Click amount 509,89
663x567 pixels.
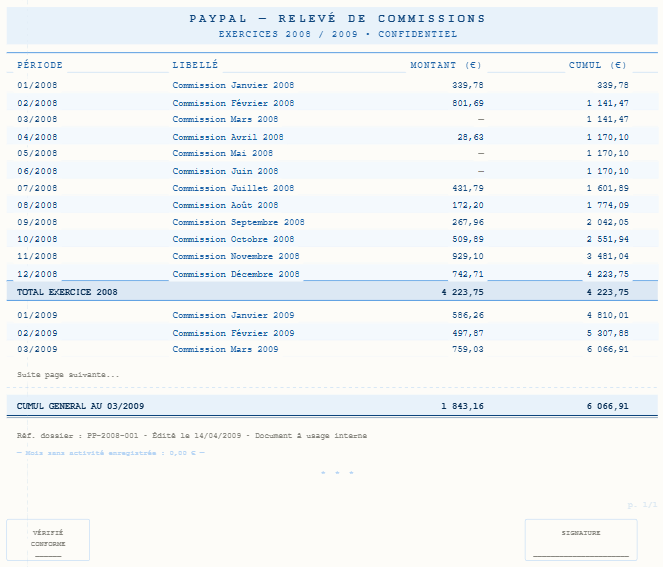[x=468, y=239]
